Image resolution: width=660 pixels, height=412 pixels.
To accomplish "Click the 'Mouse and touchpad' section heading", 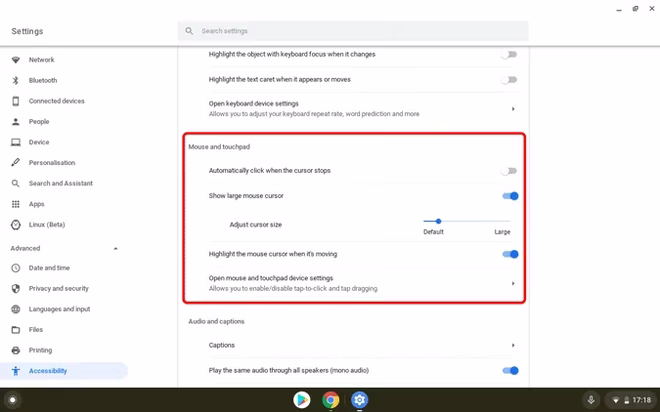I will point(219,147).
